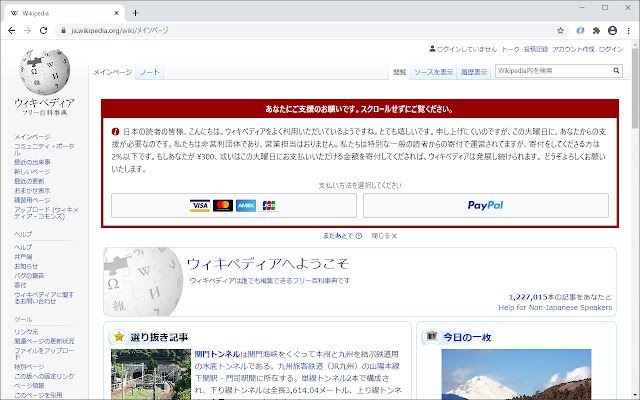The width and height of the screenshot is (640, 400).
Task: Open the extensions puzzle icon
Action: tap(596, 31)
